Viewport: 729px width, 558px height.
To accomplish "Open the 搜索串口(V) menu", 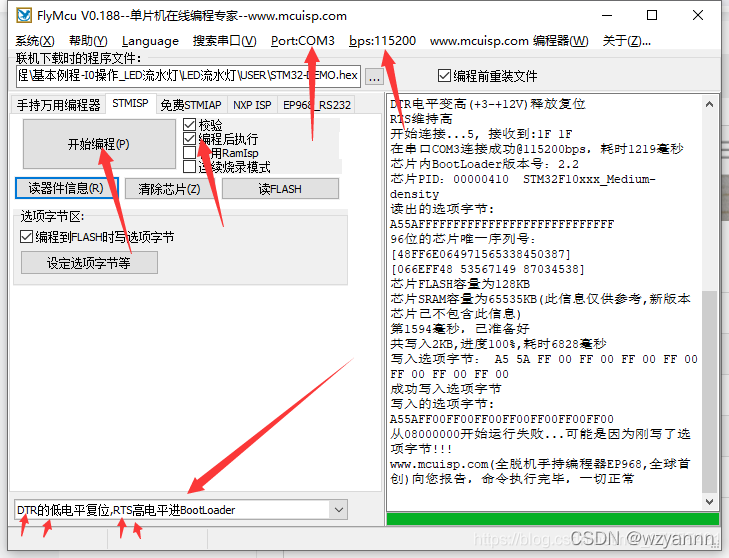I will [x=225, y=41].
